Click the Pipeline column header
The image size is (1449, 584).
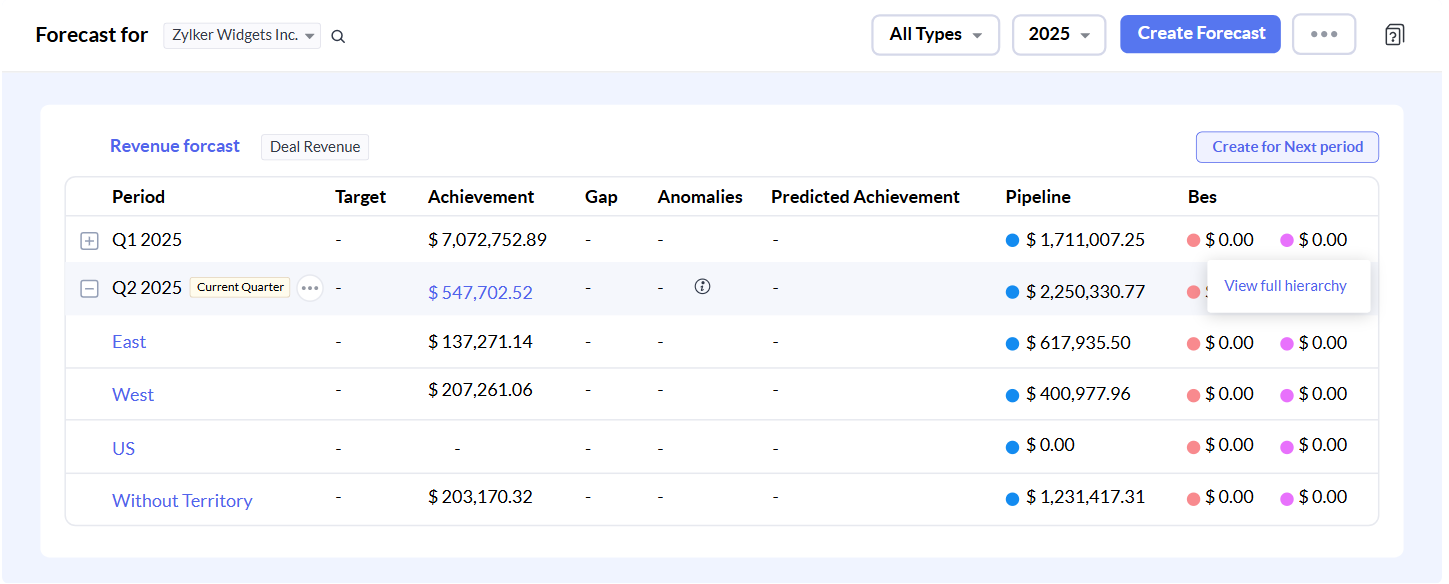[1038, 197]
